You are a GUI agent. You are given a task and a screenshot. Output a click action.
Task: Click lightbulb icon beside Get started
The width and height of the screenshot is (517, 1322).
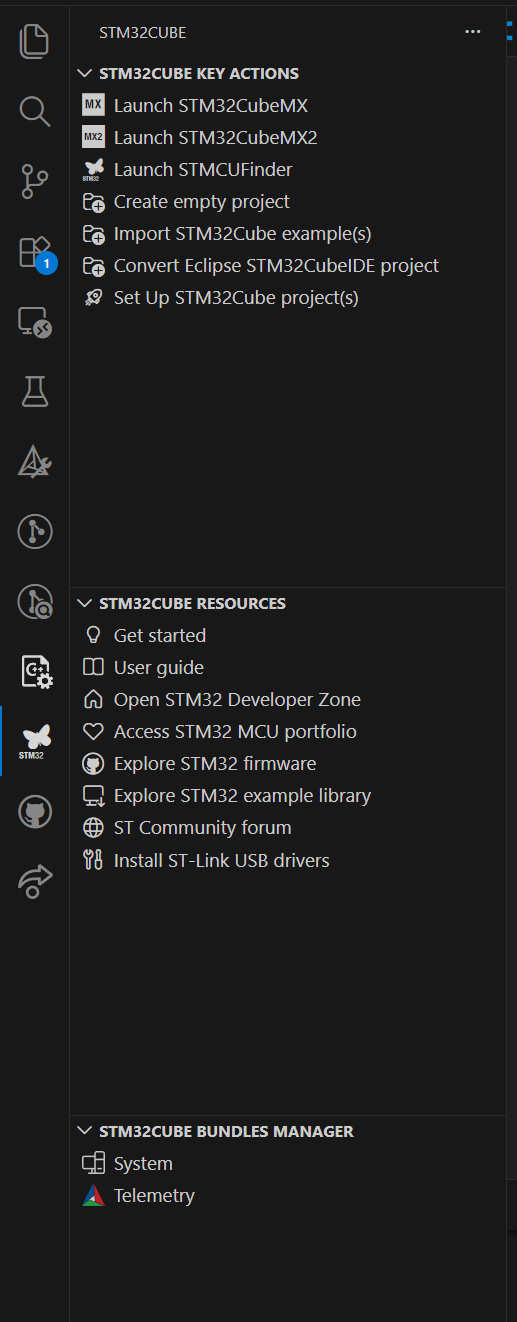pyautogui.click(x=93, y=635)
